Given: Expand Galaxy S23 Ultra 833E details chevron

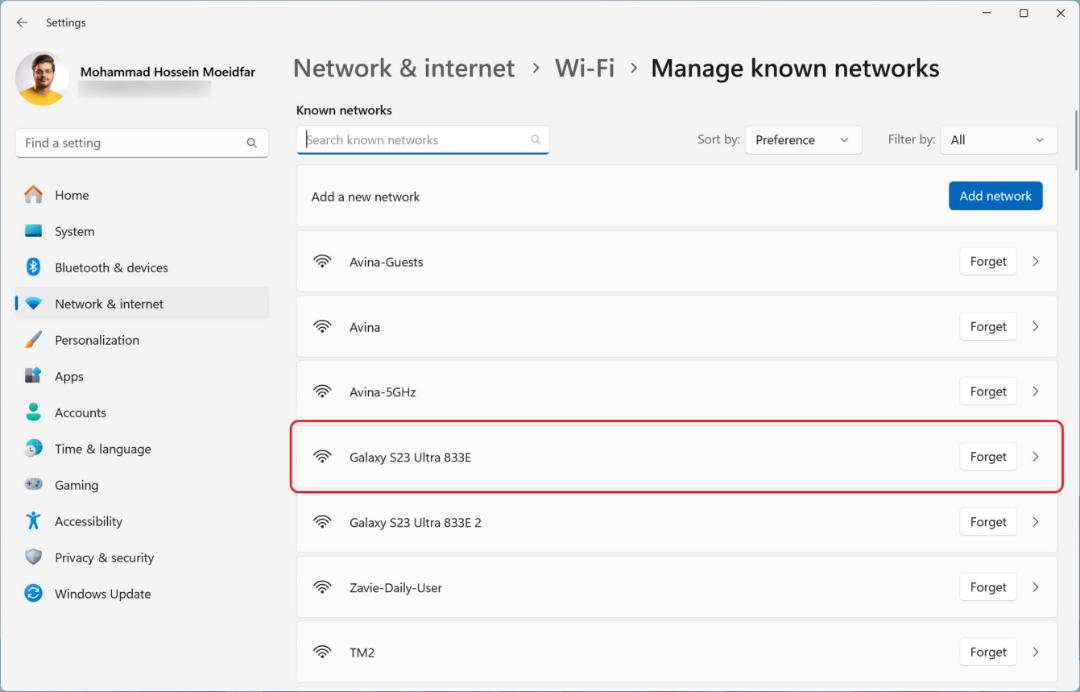Looking at the screenshot, I should tap(1035, 457).
